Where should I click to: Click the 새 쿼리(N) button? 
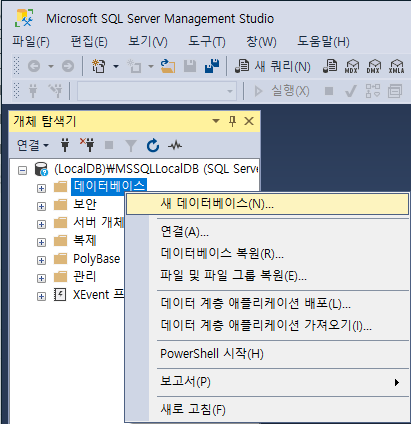tap(273, 66)
